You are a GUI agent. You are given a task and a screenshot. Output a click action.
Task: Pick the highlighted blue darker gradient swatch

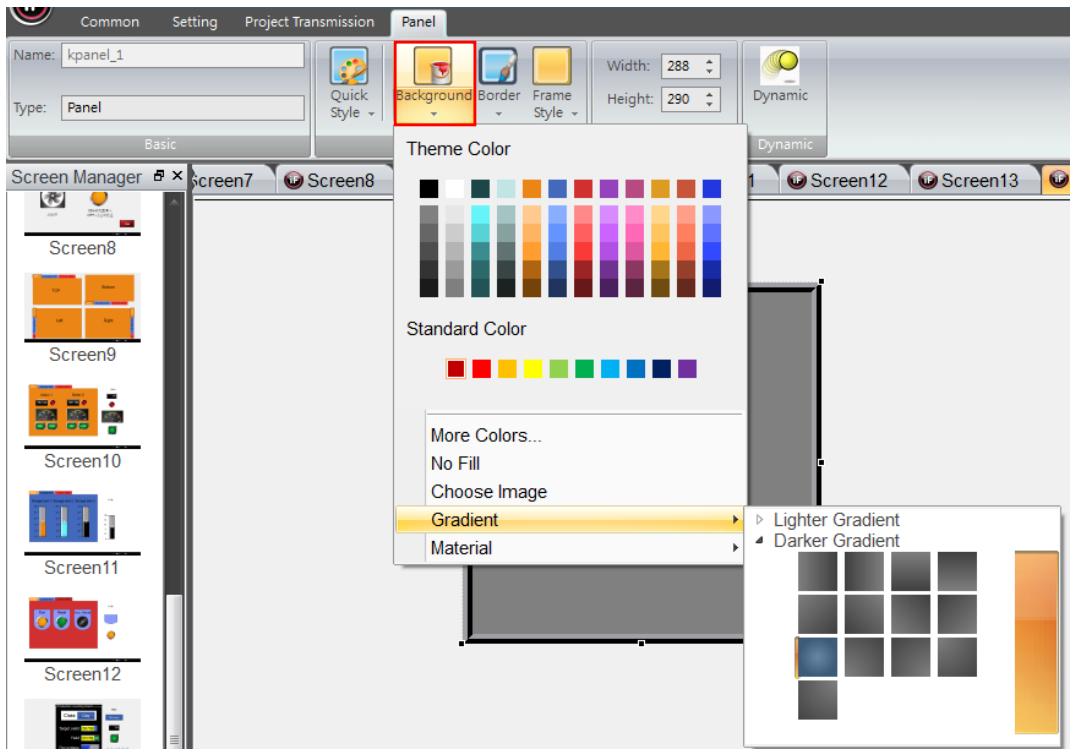(x=817, y=657)
